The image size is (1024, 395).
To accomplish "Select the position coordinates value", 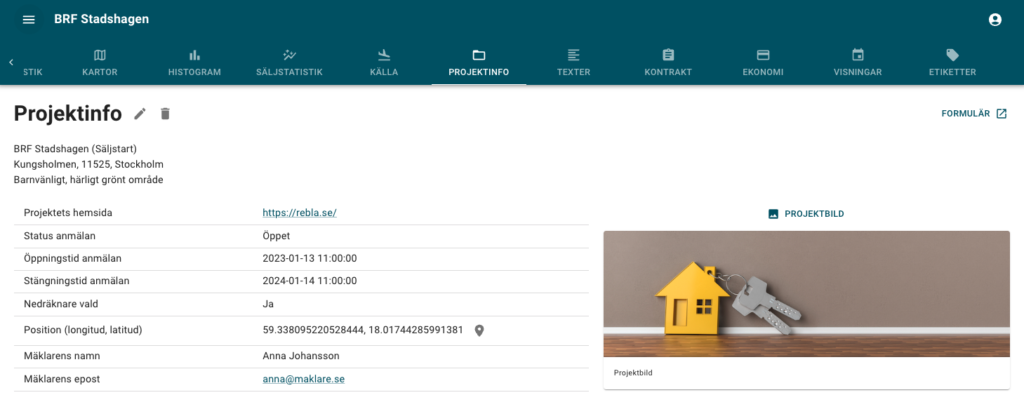I will (362, 330).
